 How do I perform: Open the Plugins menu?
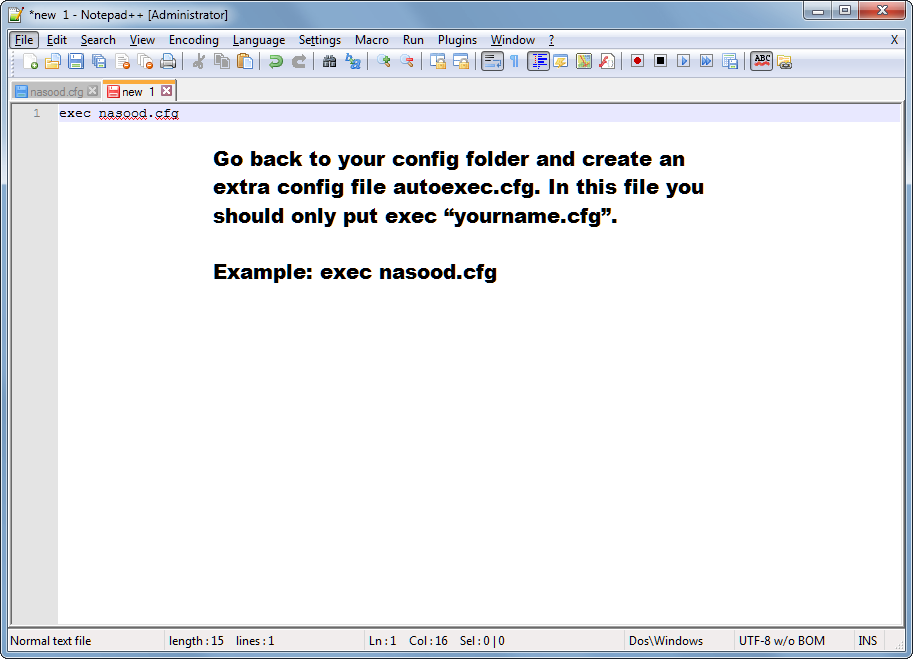coord(457,40)
